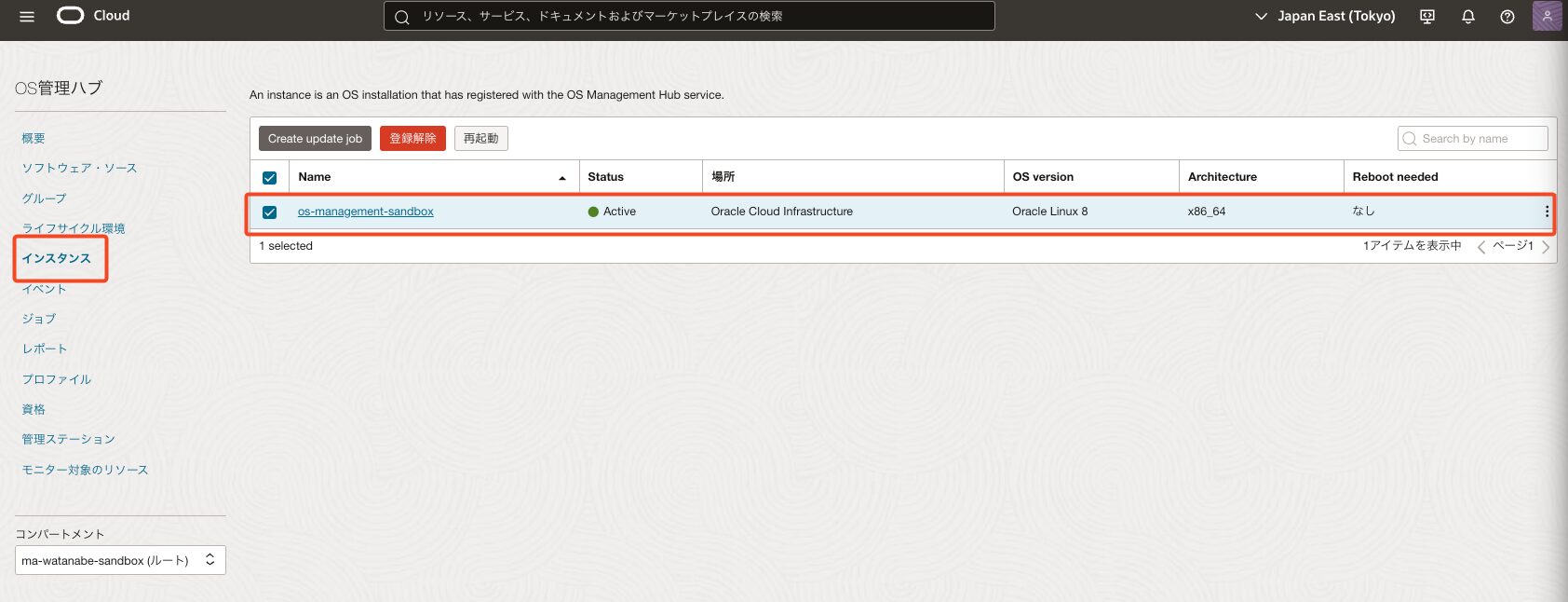Screen dimensions: 1568x602
Task: Go to next page arrow
Action: 1546,247
